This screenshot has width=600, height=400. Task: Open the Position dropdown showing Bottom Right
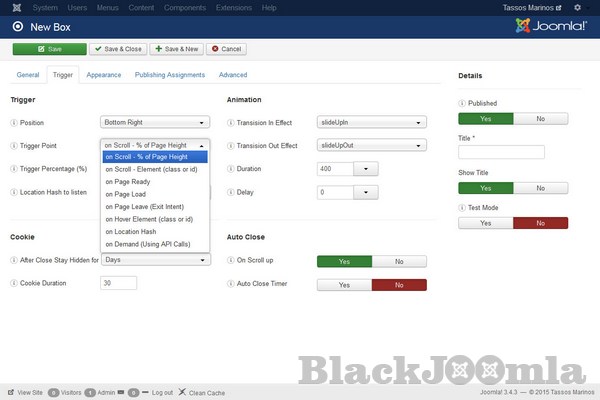pyautogui.click(x=155, y=122)
